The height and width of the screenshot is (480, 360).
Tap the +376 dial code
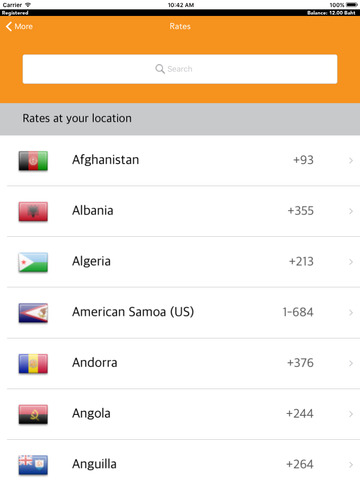[x=300, y=363]
